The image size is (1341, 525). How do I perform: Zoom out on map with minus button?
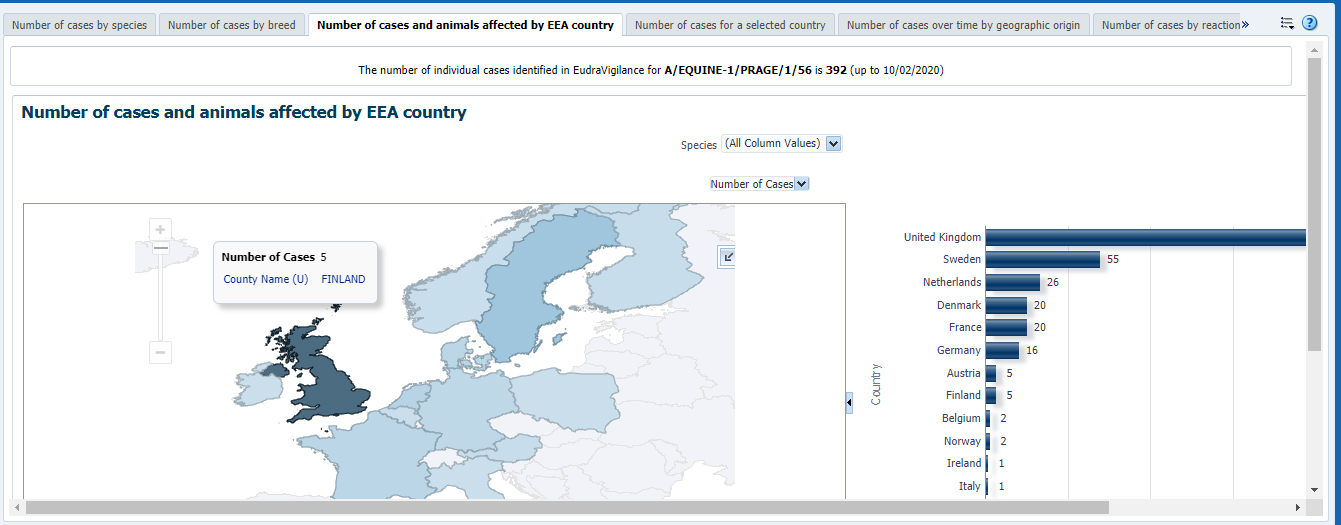[160, 352]
